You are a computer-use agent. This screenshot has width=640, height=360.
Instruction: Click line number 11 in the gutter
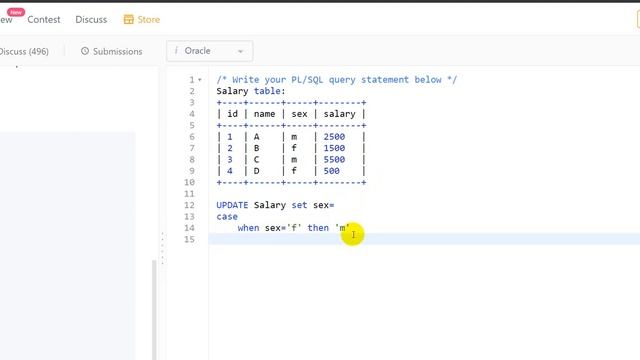coord(189,193)
